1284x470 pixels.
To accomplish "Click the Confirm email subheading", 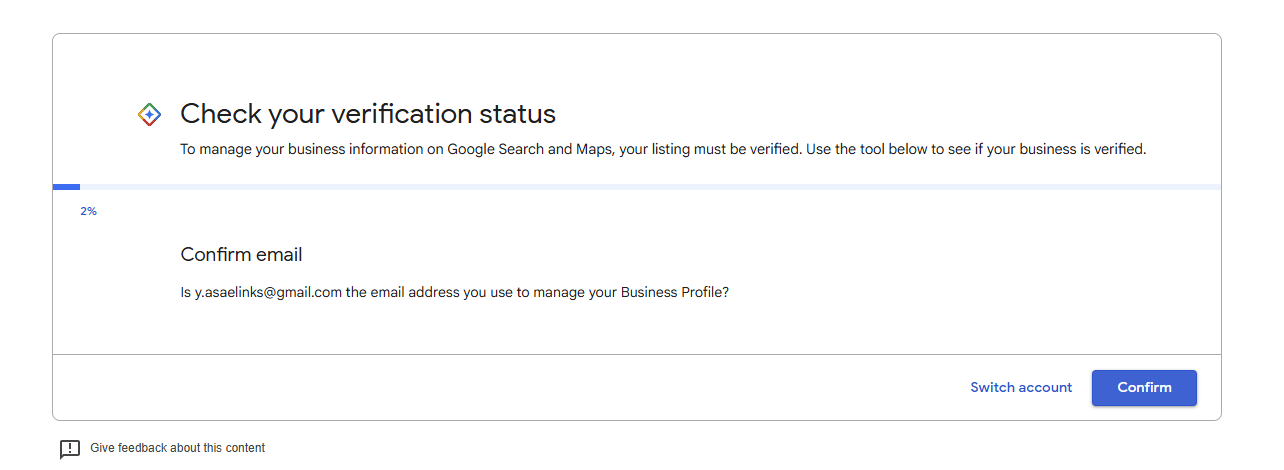I will pyautogui.click(x=241, y=255).
